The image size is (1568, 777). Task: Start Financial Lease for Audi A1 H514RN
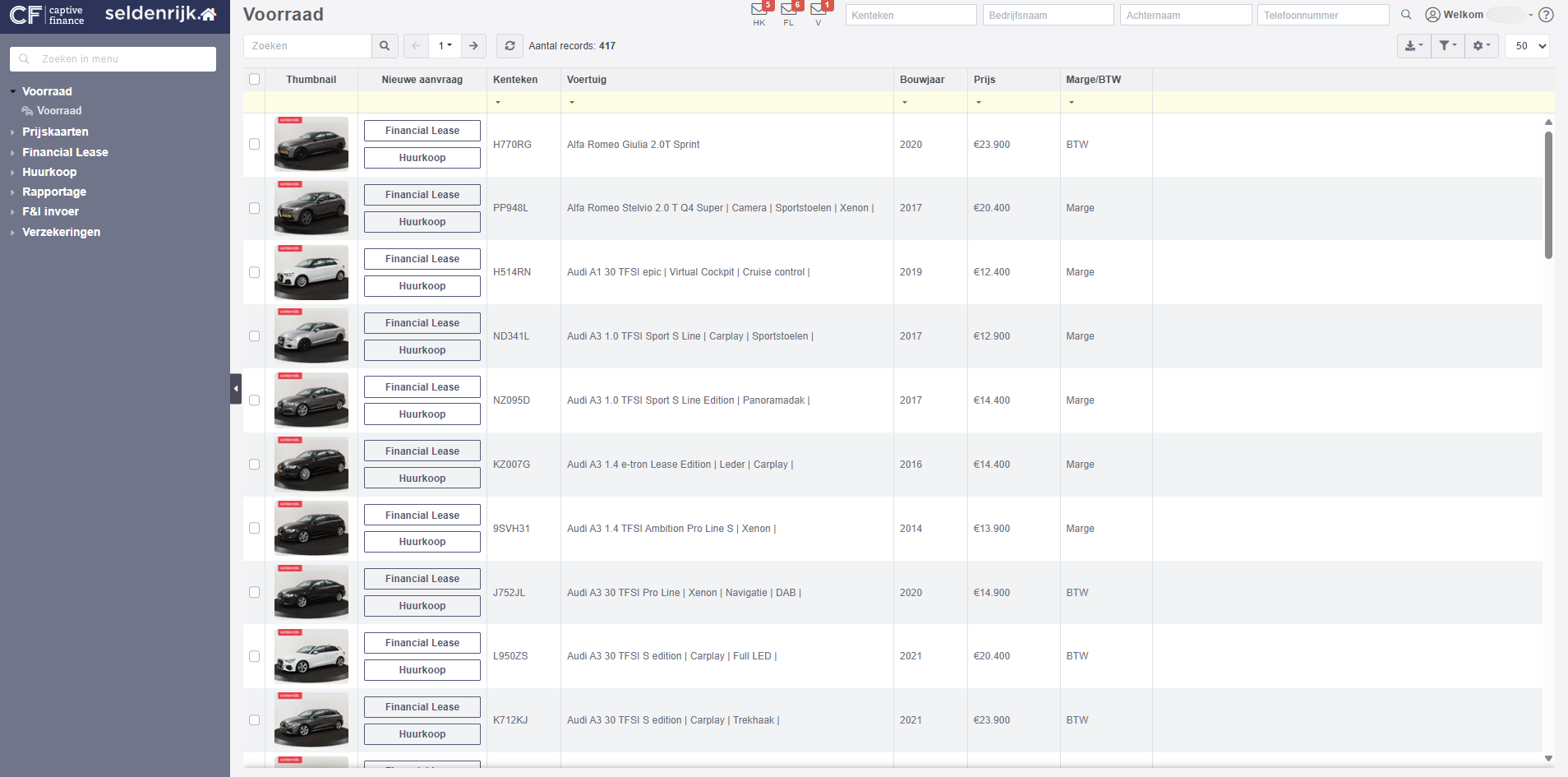(422, 259)
